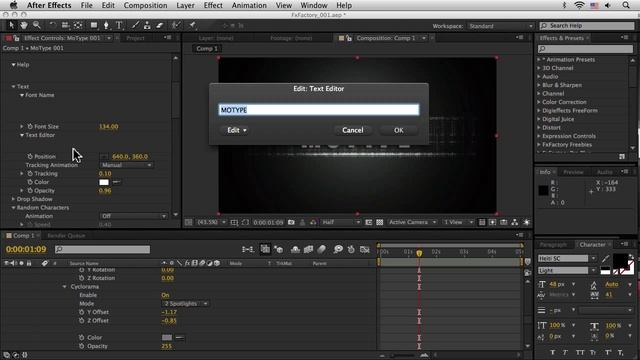Switch to the Paragraph tab
640x360 pixels.
coord(553,244)
